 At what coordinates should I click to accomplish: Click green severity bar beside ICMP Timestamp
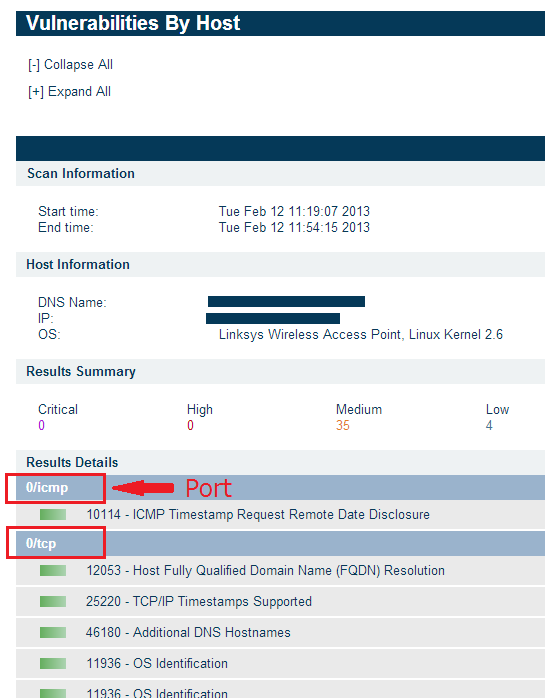click(x=53, y=515)
